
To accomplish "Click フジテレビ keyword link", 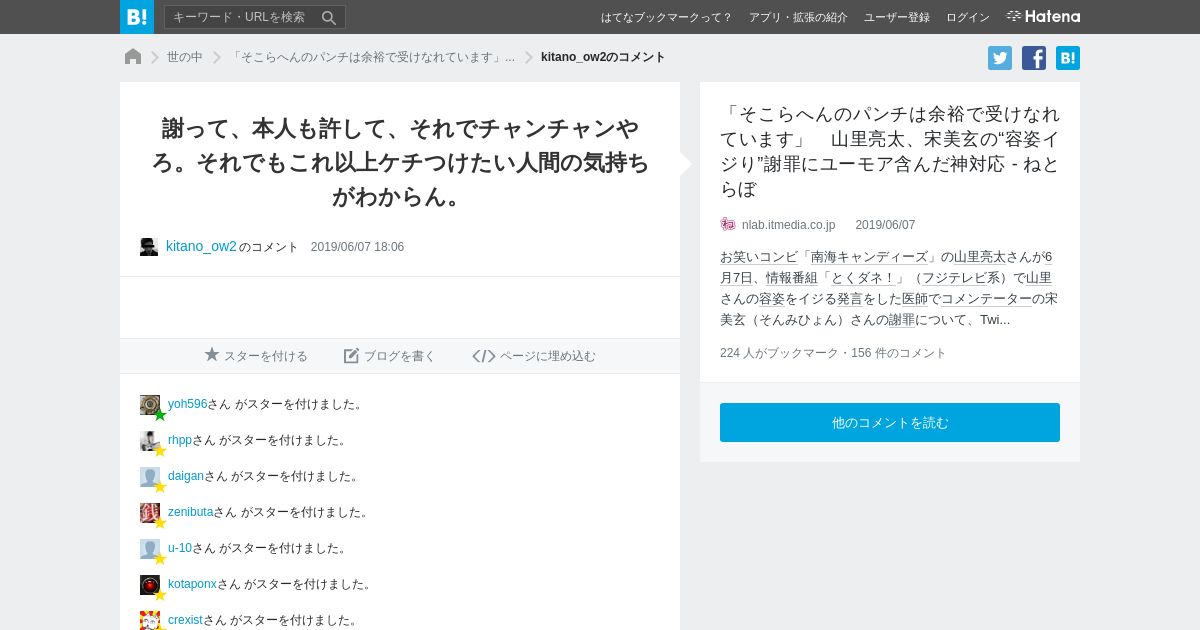I will [954, 278].
